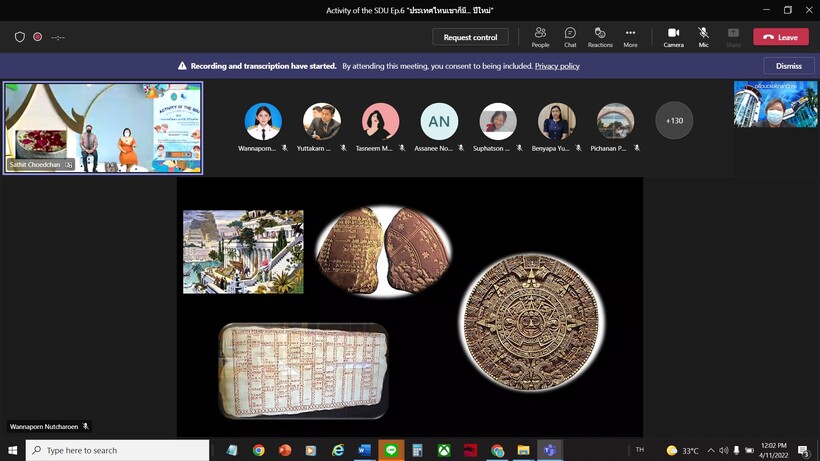820x461 pixels.
Task: Click pin icon on Sathit Choedchan label
Action: [x=69, y=165]
